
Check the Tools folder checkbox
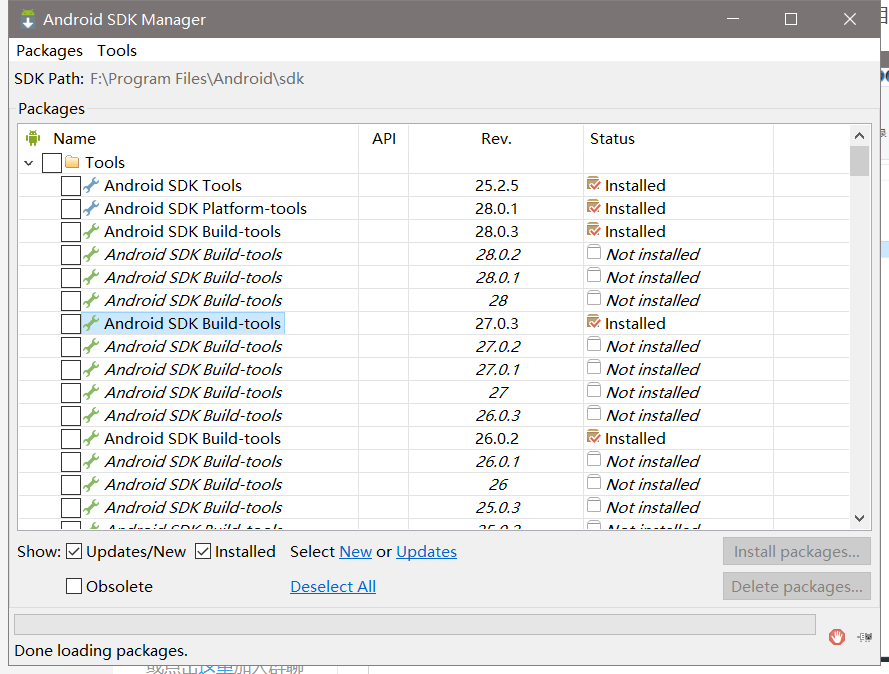pos(52,163)
